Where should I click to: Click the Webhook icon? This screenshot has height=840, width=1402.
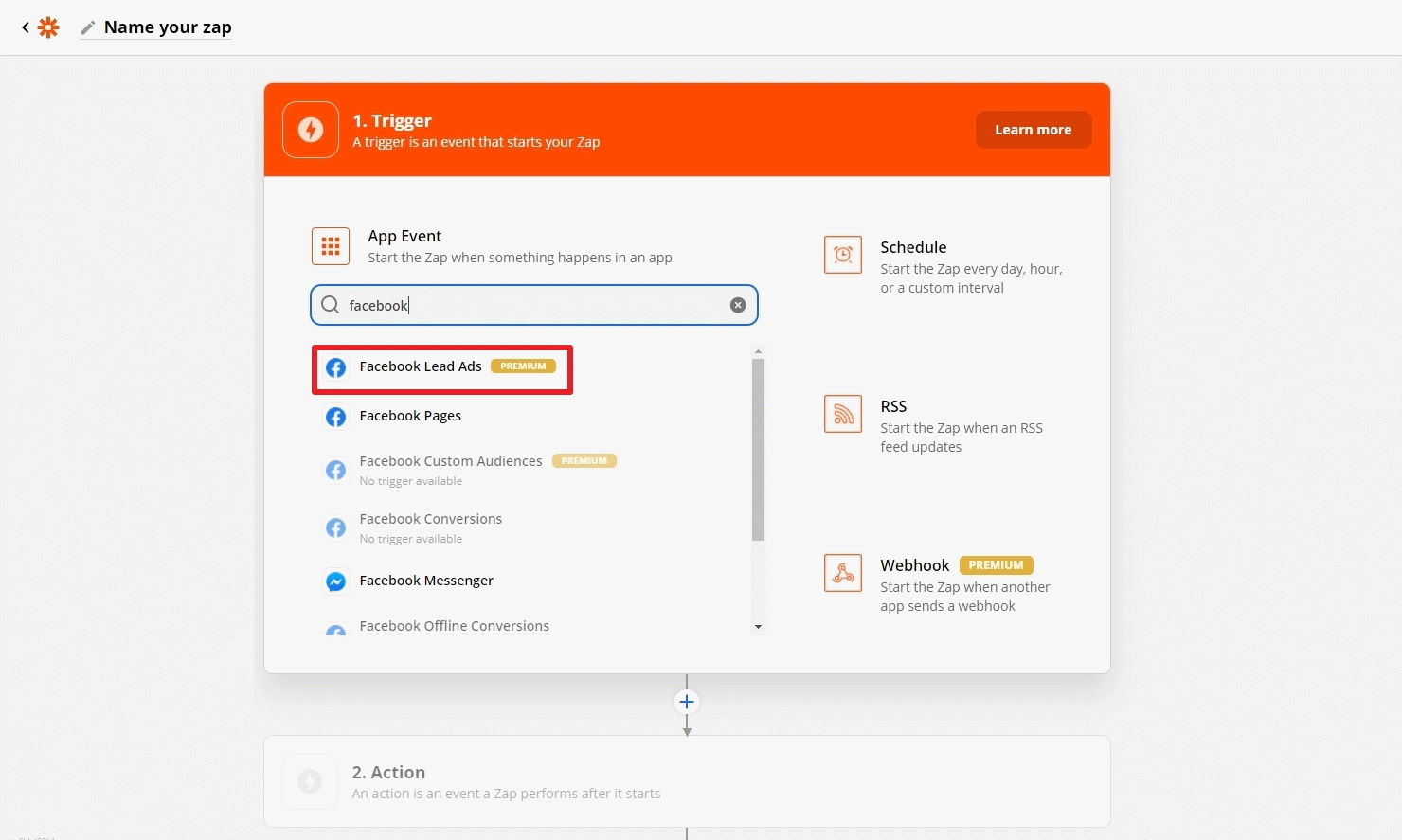point(843,573)
